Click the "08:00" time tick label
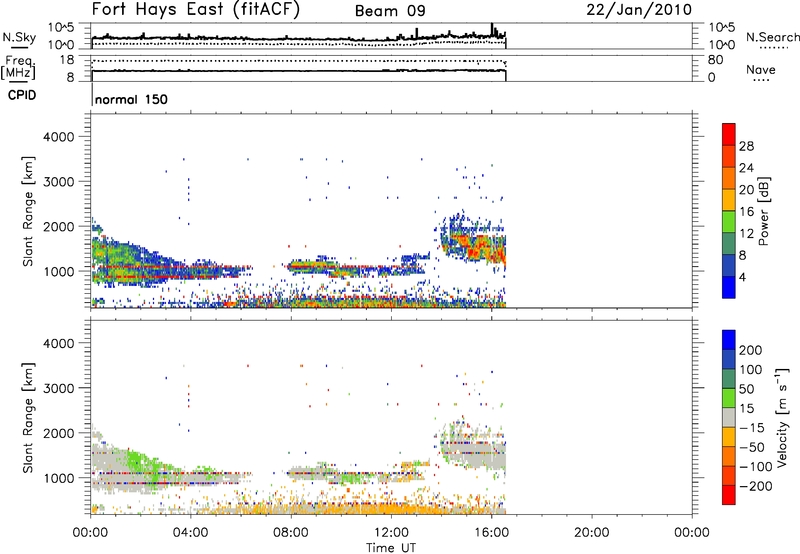 [291, 533]
